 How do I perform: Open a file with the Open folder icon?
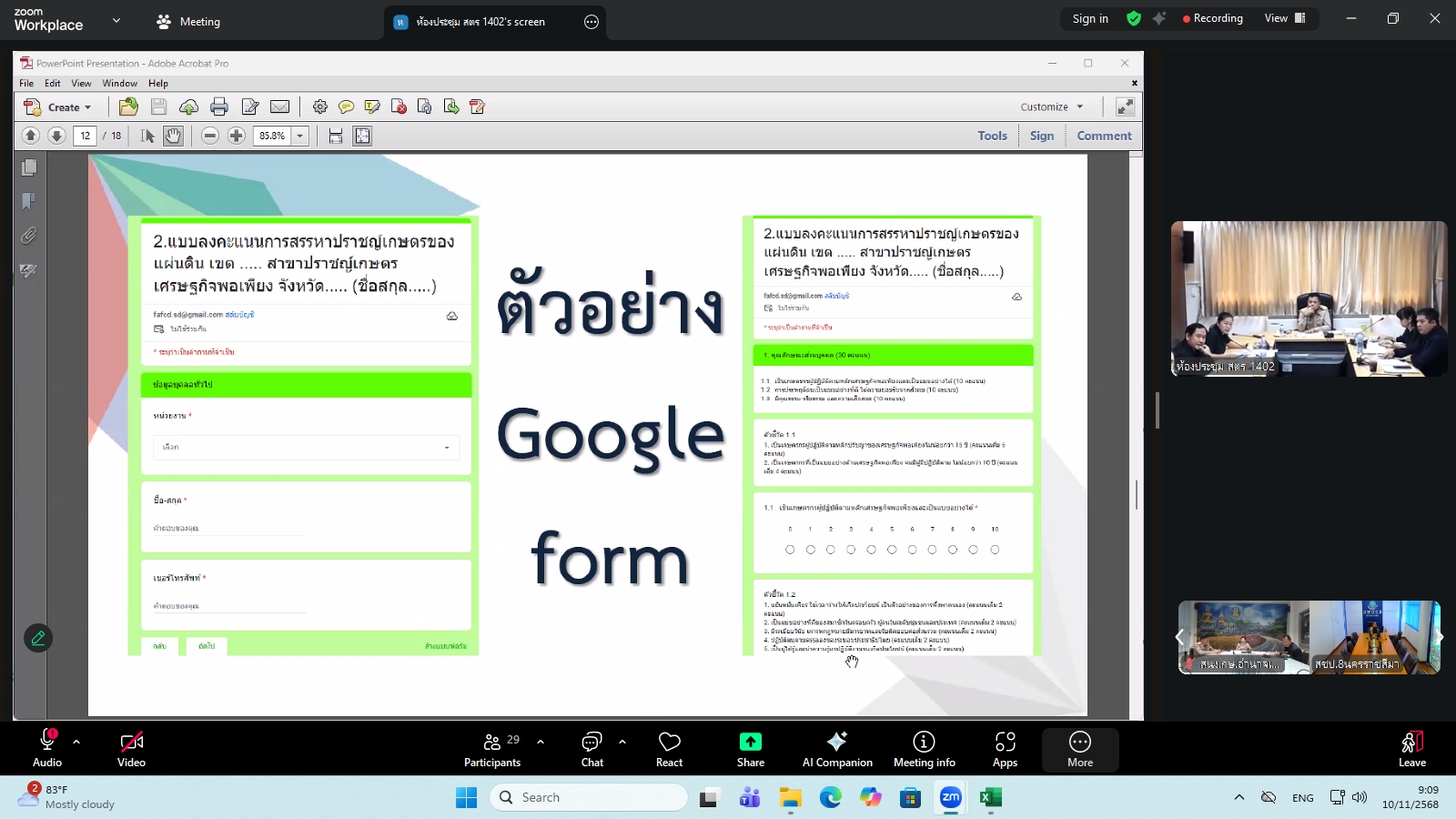tap(129, 106)
